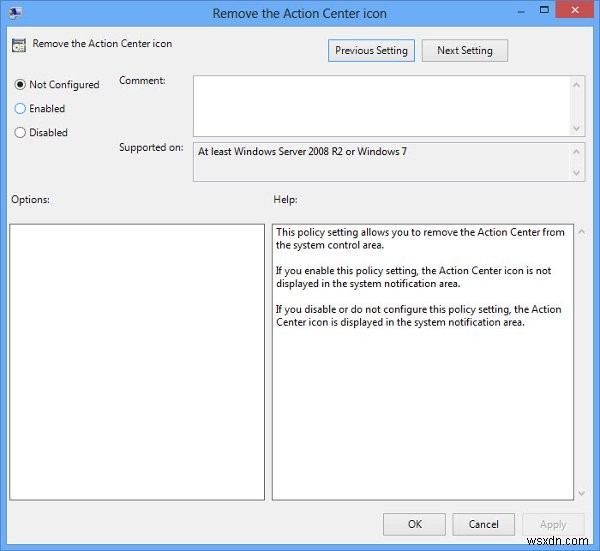Image resolution: width=600 pixels, height=551 pixels.
Task: Click the 'Remove the Action Center icon' heading text
Action: pyautogui.click(x=102, y=44)
